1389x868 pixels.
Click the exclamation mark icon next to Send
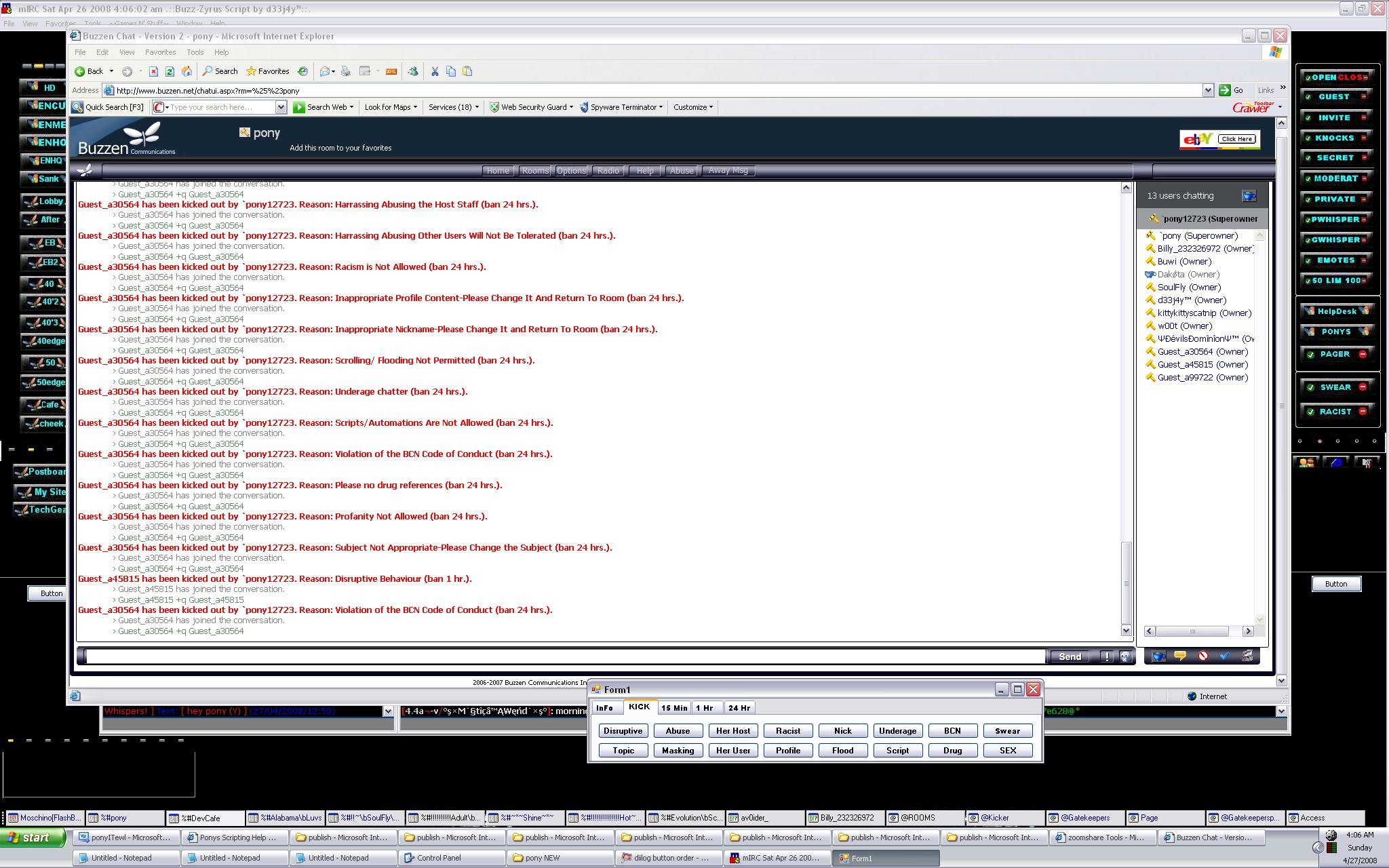1107,656
